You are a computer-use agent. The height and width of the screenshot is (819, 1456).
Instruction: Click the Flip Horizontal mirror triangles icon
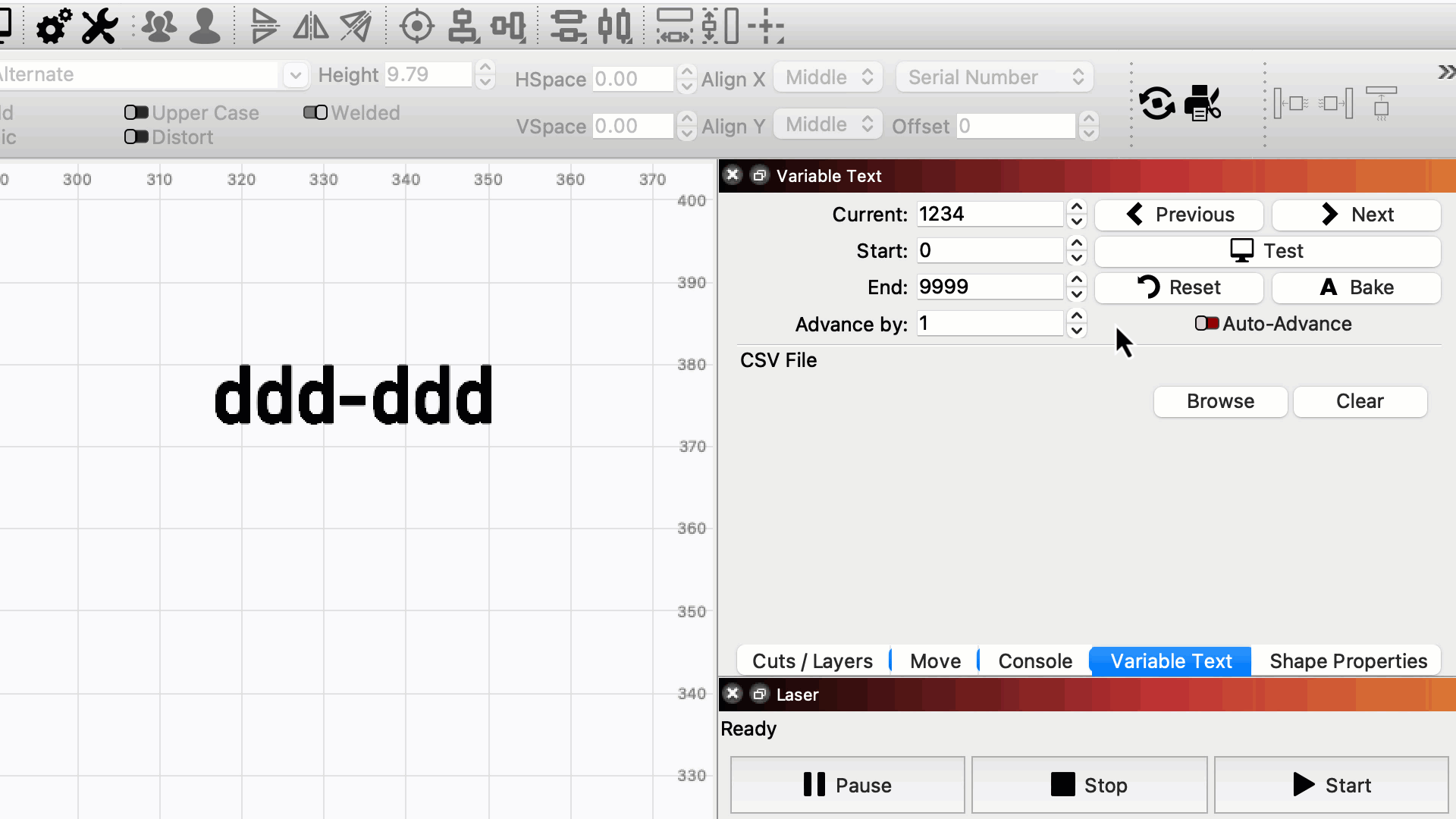click(311, 27)
